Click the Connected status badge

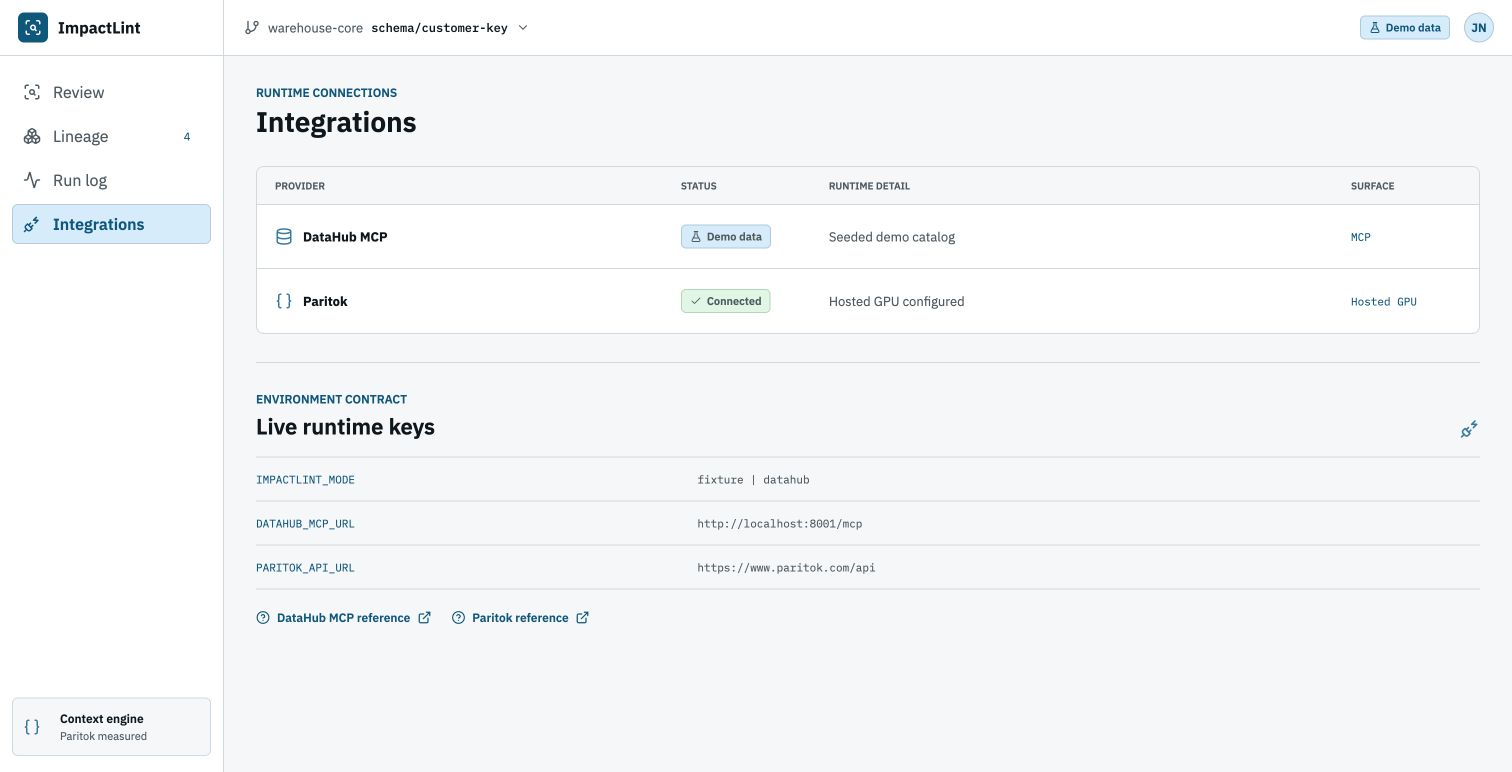point(726,301)
